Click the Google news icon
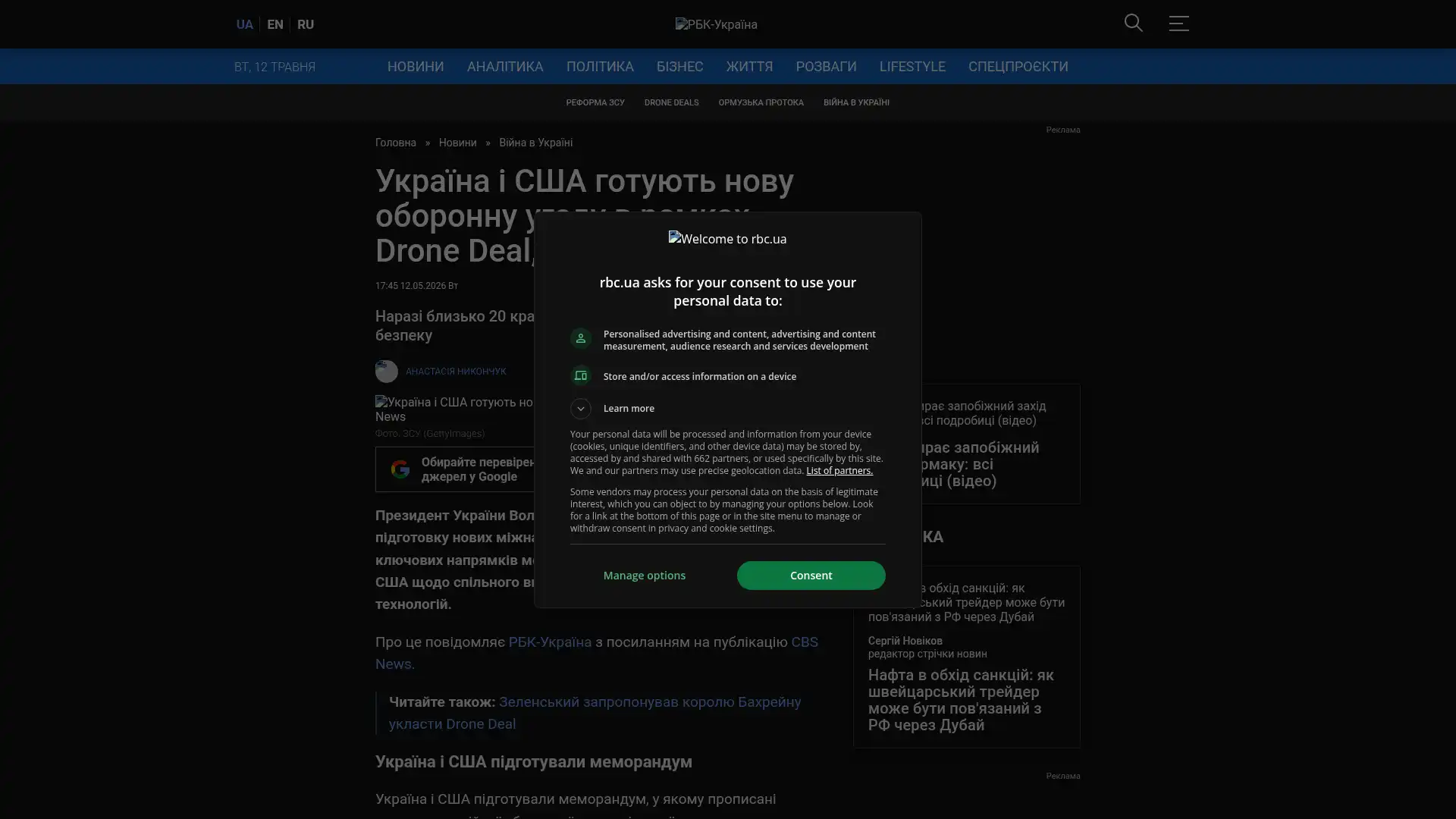Viewport: 1456px width, 819px height. click(x=400, y=469)
